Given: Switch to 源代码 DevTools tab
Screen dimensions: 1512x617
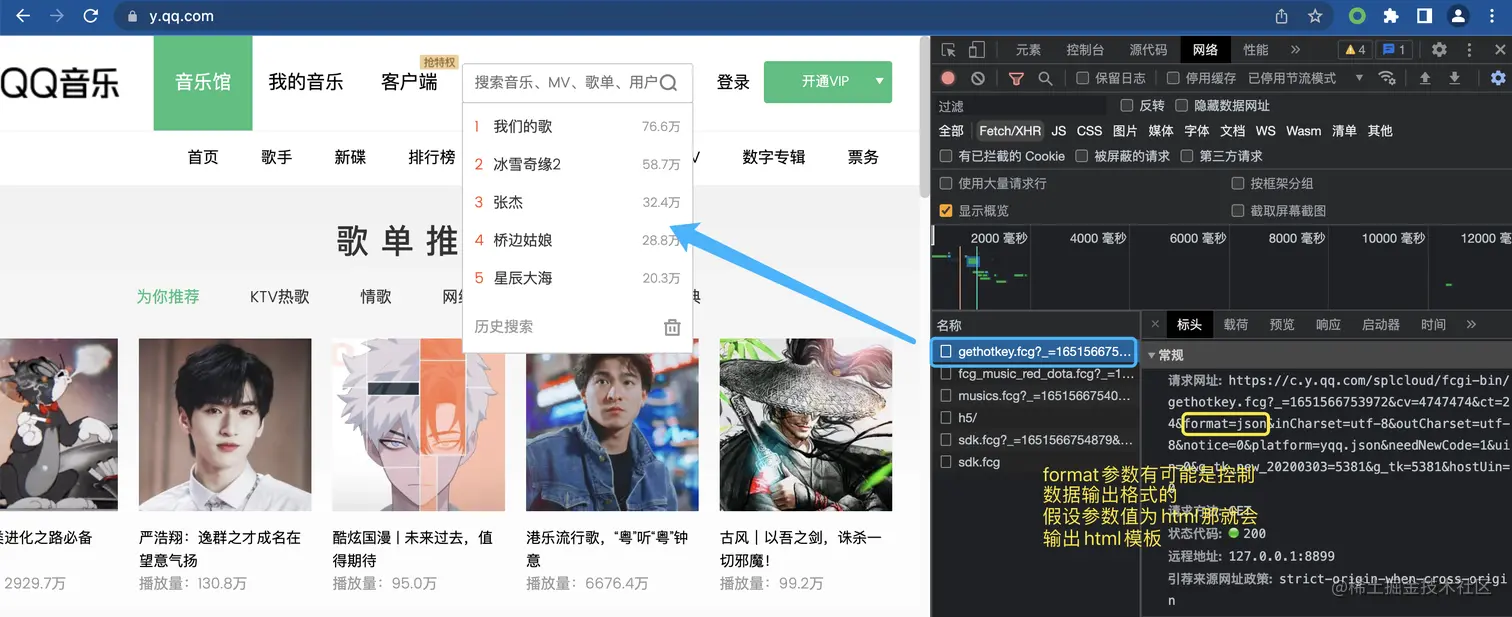Looking at the screenshot, I should [x=1148, y=50].
